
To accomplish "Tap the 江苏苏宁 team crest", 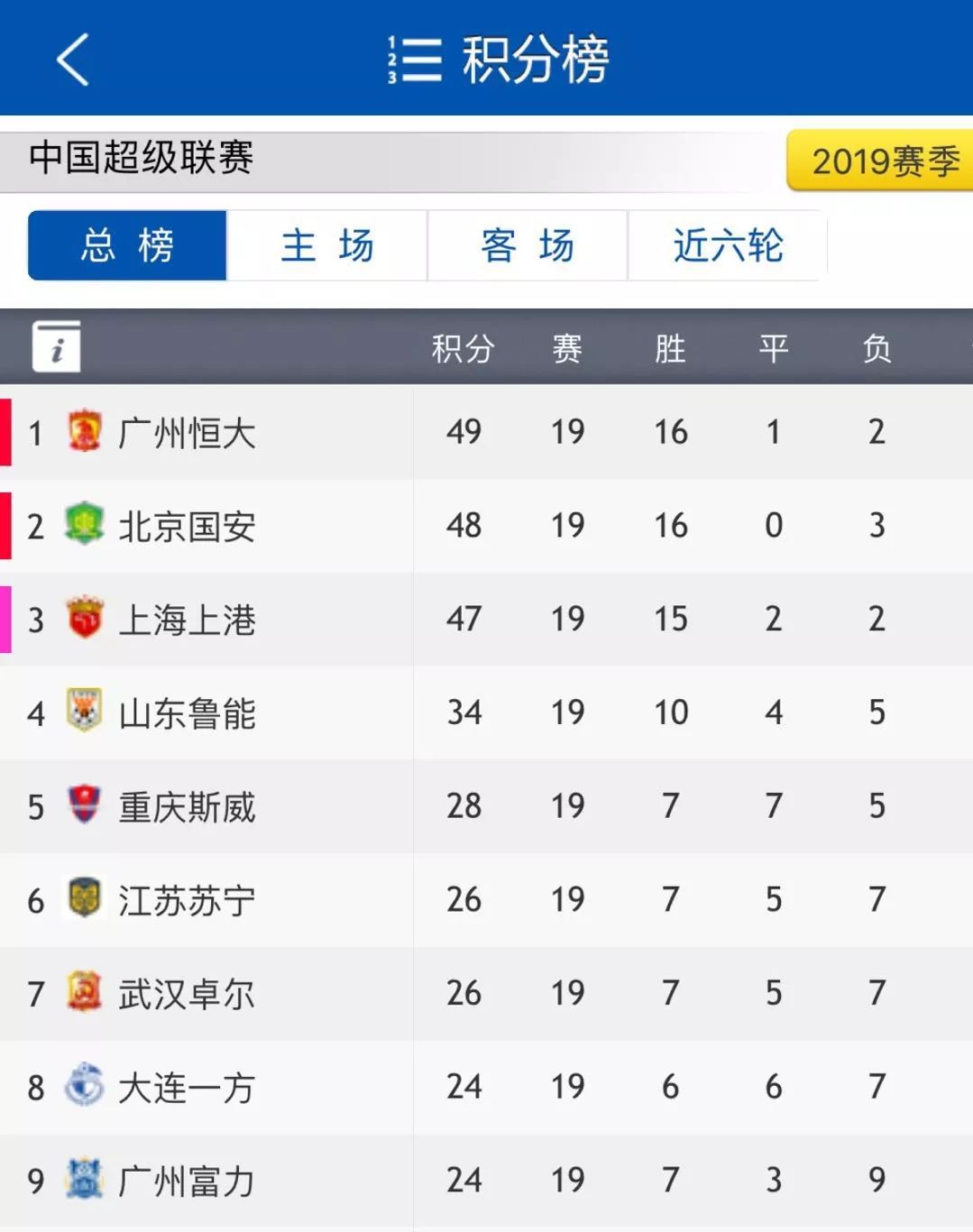I will (x=85, y=898).
